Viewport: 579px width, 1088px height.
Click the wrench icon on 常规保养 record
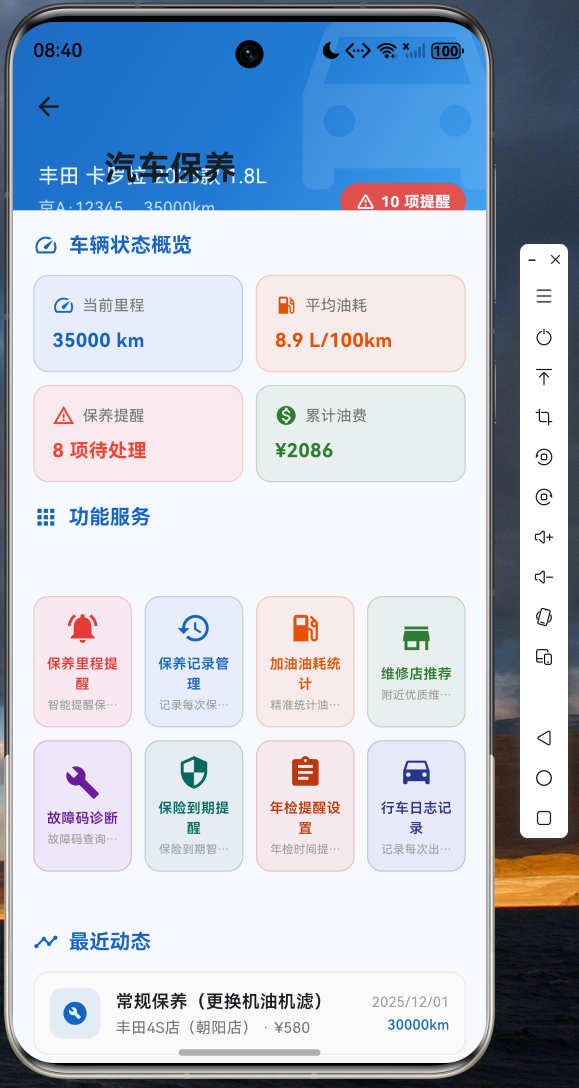[75, 1013]
